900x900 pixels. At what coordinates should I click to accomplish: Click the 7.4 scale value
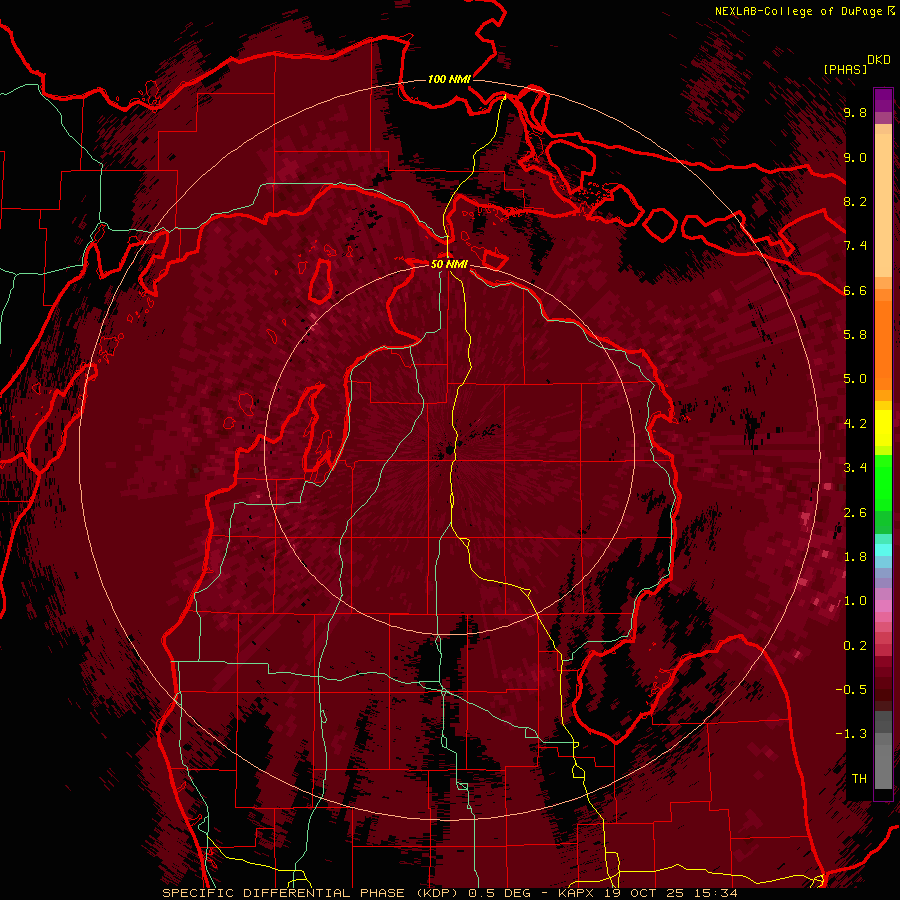pyautogui.click(x=855, y=246)
